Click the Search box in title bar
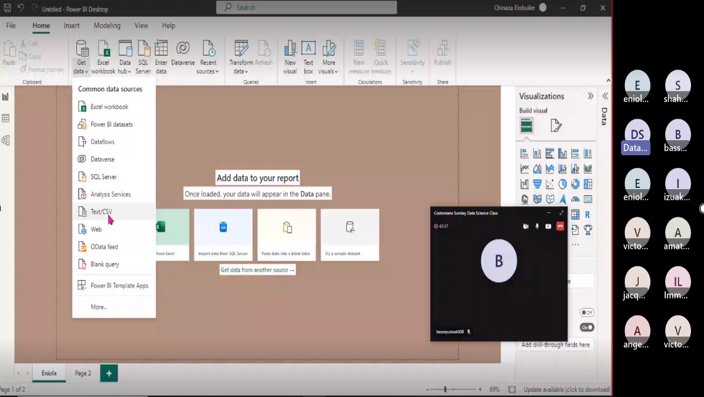Image resolution: width=704 pixels, height=397 pixels. point(307,7)
